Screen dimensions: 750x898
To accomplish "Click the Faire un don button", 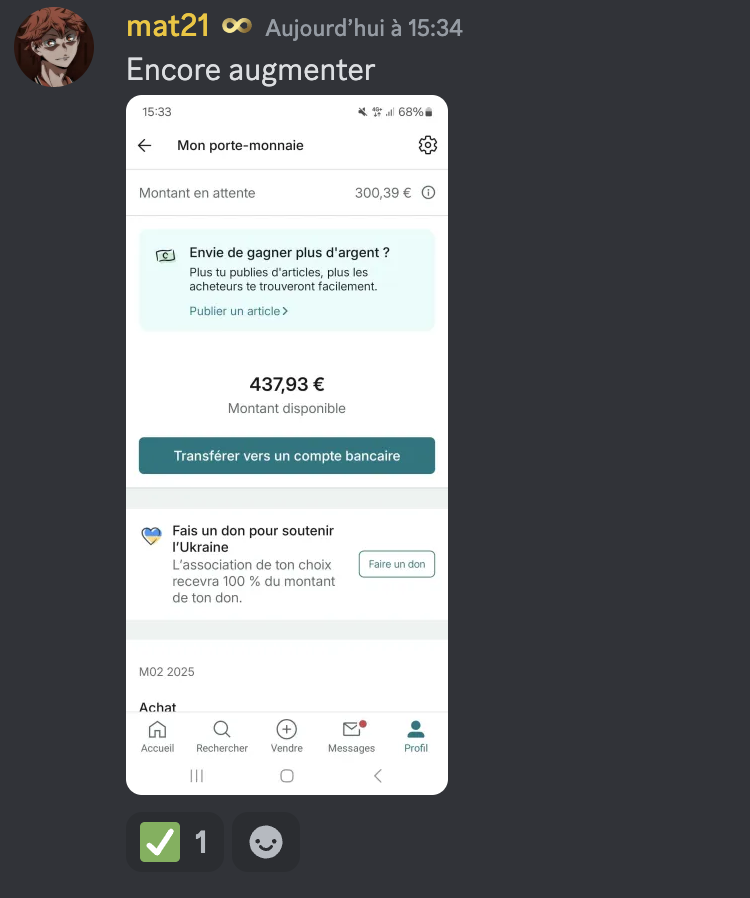I will pyautogui.click(x=397, y=564).
